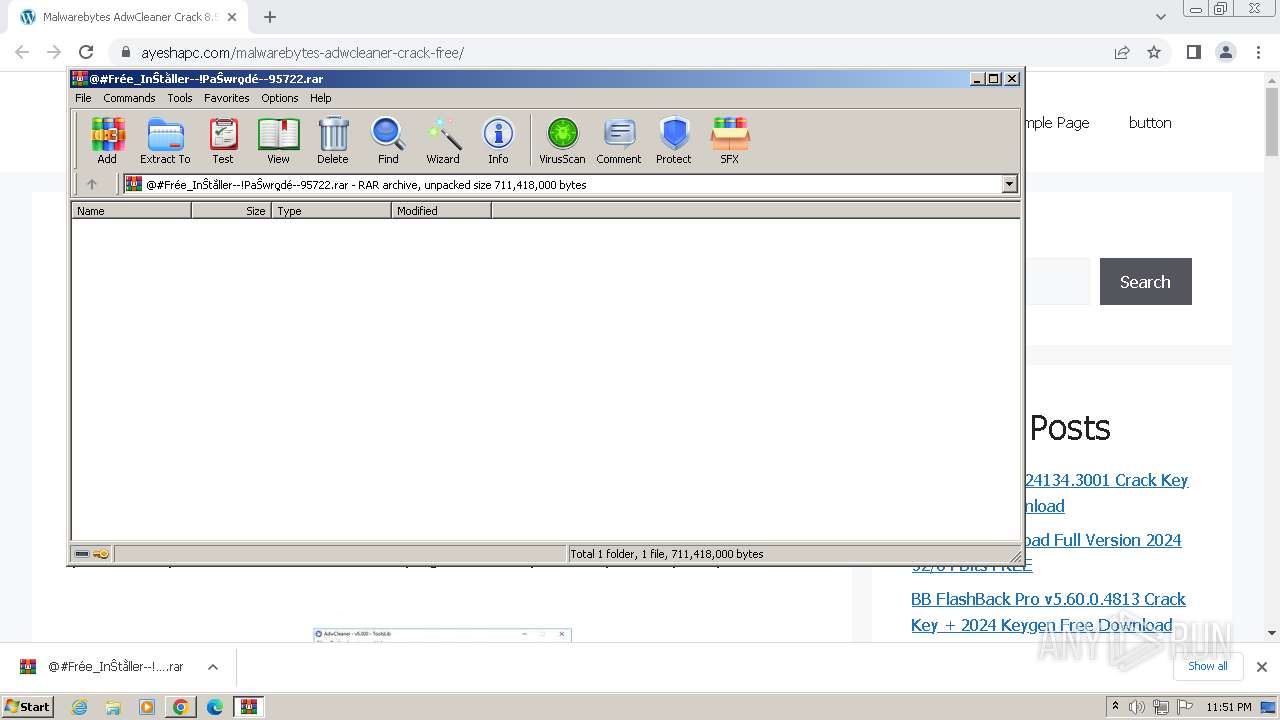Click the Delete trash can icon
Image resolution: width=1280 pixels, height=720 pixels.
[x=333, y=140]
